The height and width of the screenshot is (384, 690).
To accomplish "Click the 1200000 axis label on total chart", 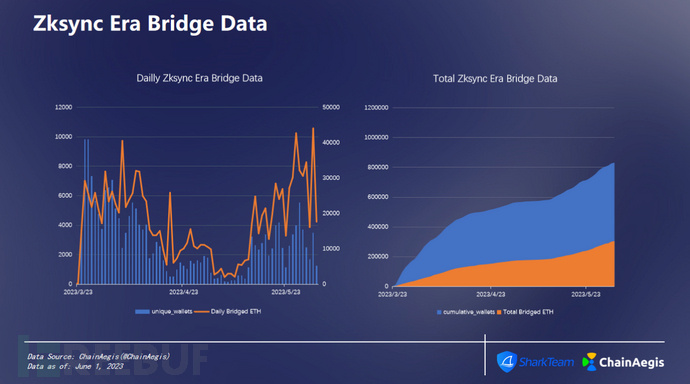I will 376,108.
